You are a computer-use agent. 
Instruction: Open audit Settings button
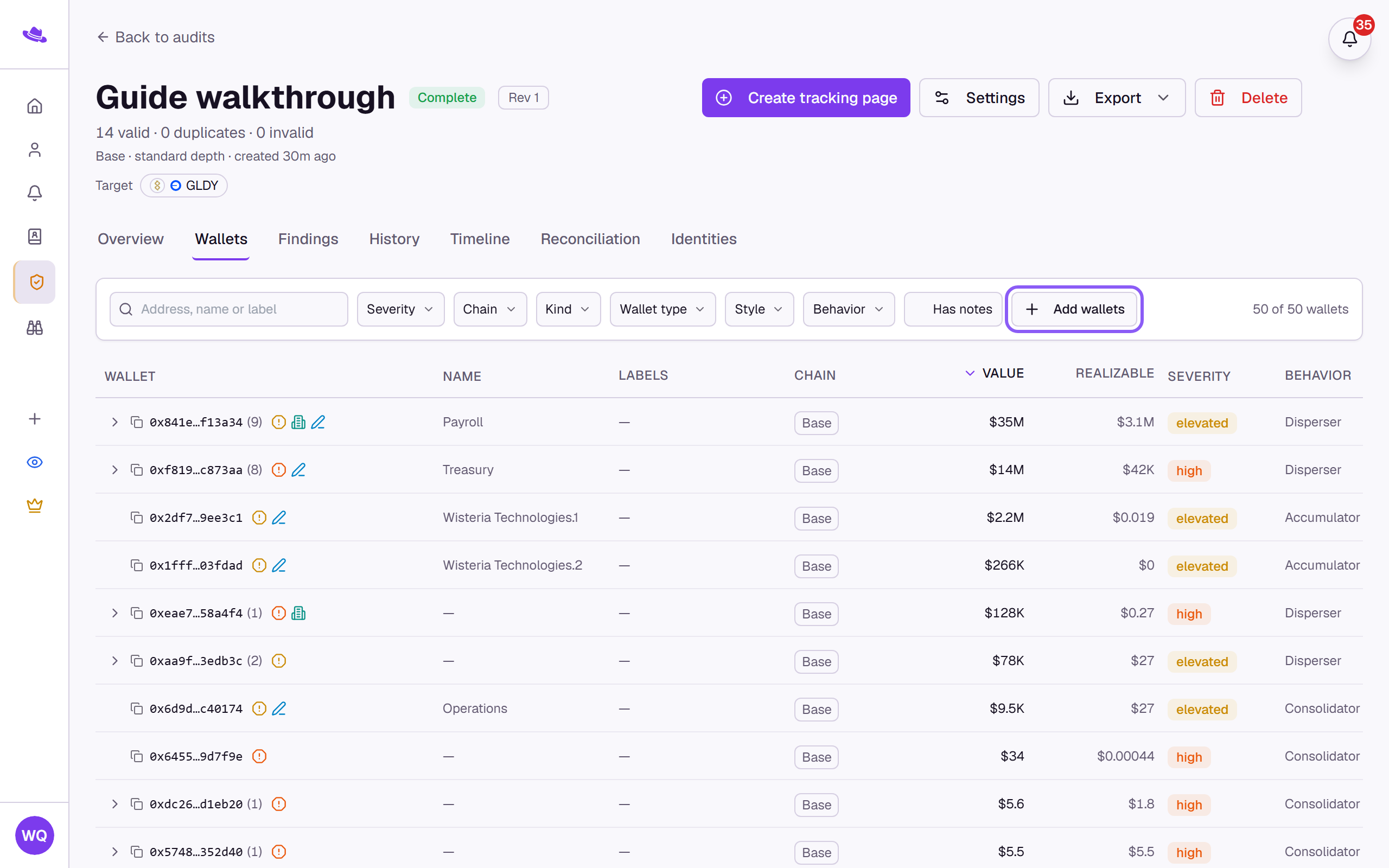[979, 98]
